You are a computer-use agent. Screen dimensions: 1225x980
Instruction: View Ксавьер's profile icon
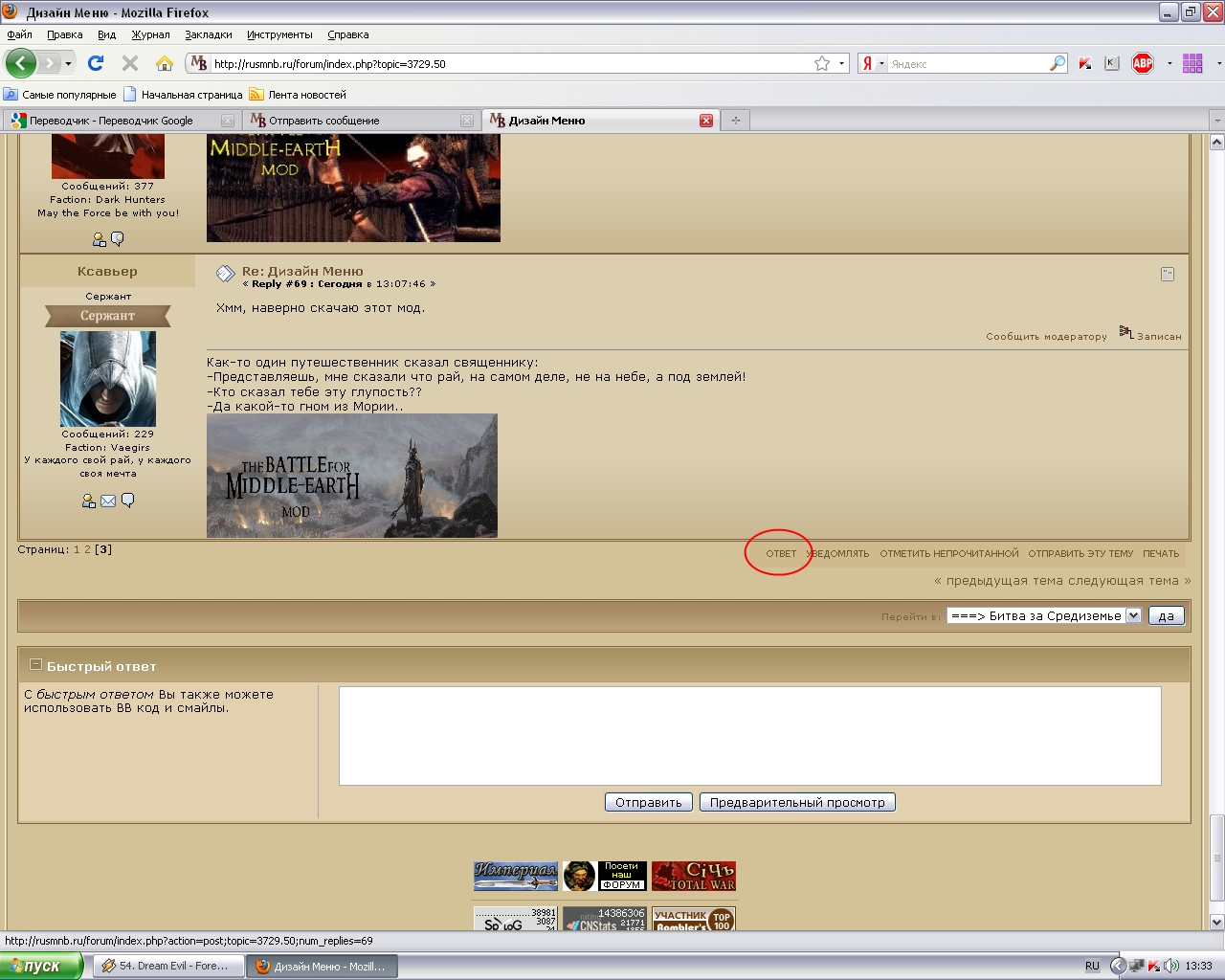pos(89,501)
